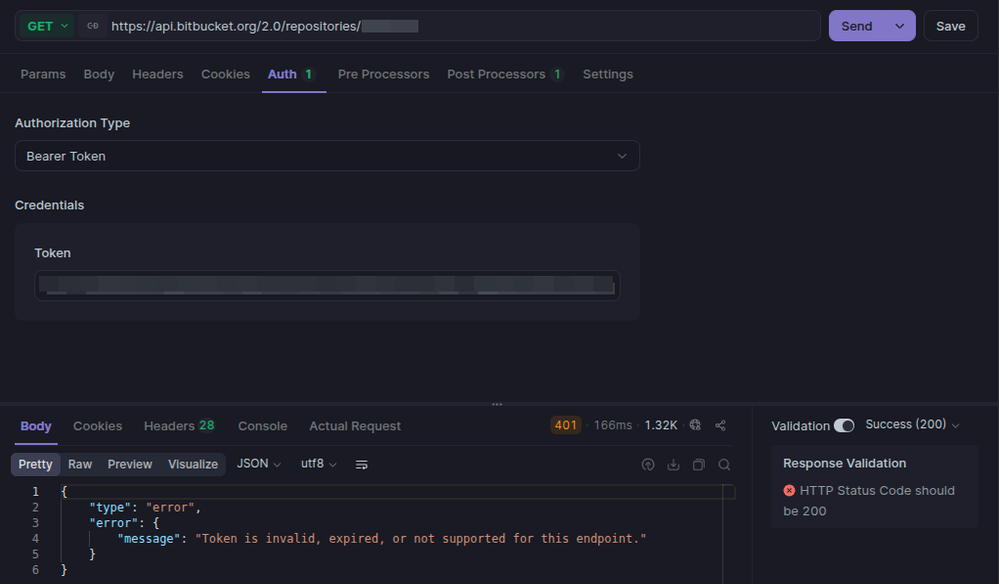Click into the Token input field

click(327, 285)
